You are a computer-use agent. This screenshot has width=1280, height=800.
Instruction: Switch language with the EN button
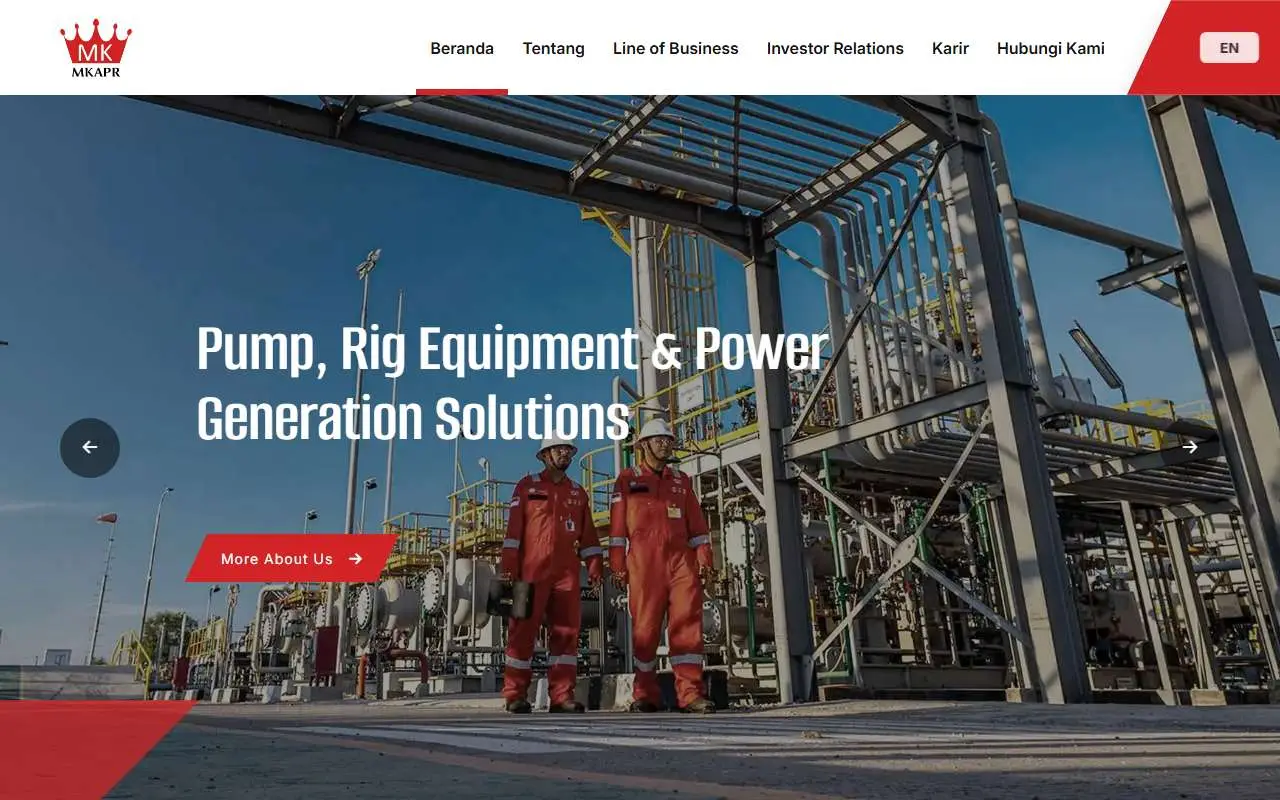1229,48
